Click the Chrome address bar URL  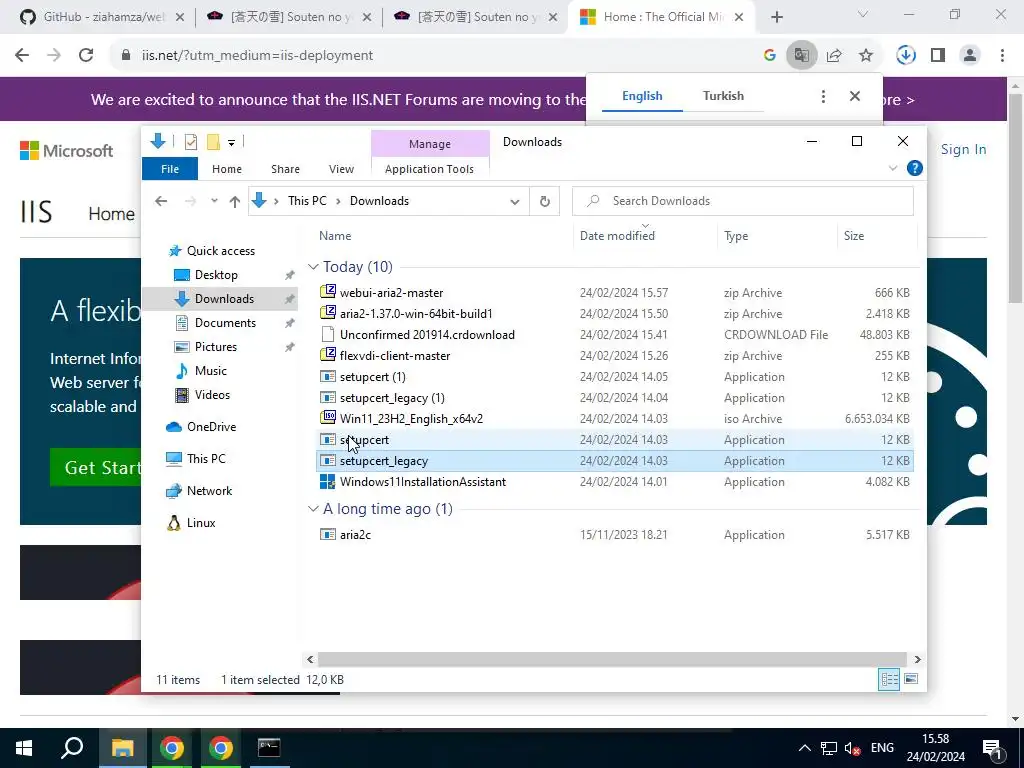(257, 56)
